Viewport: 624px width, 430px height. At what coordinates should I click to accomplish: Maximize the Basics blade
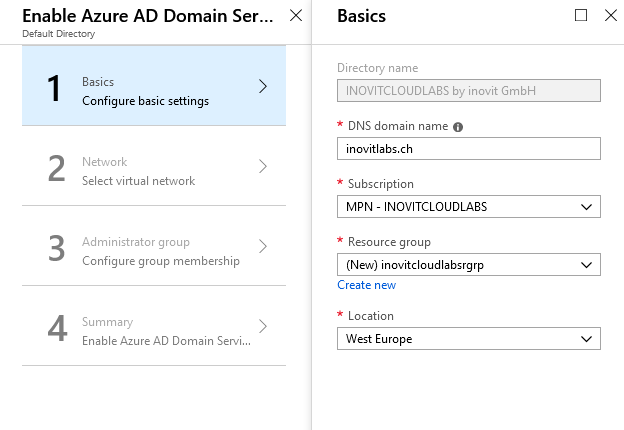581,16
